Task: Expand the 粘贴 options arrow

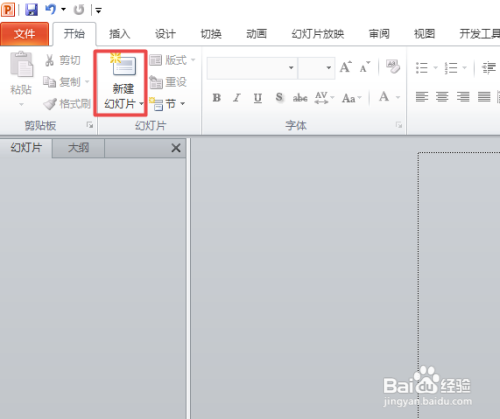Action: click(x=21, y=104)
